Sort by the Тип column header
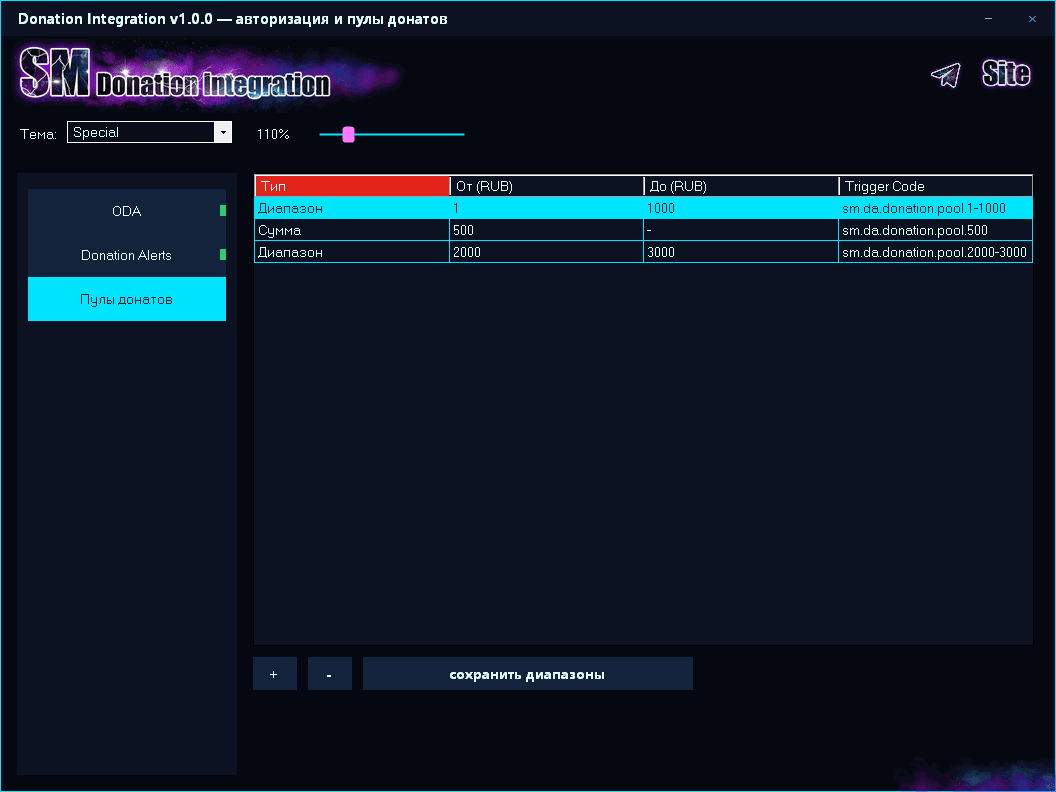Screen dimensions: 1056x792 352,186
